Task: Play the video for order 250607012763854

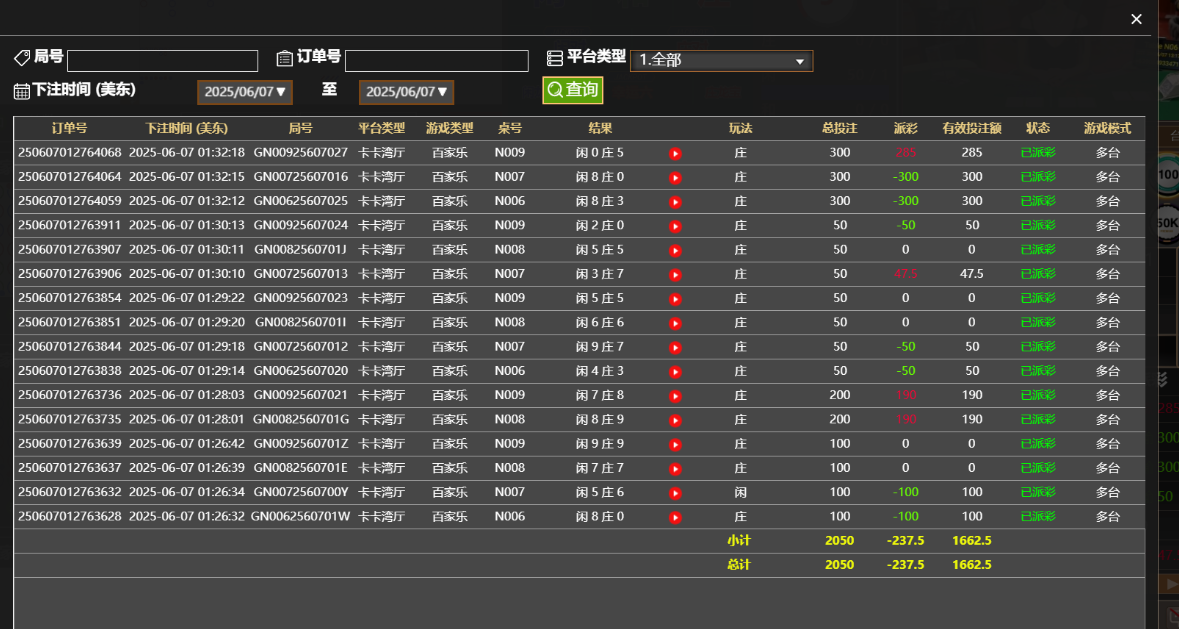Action: (x=675, y=297)
